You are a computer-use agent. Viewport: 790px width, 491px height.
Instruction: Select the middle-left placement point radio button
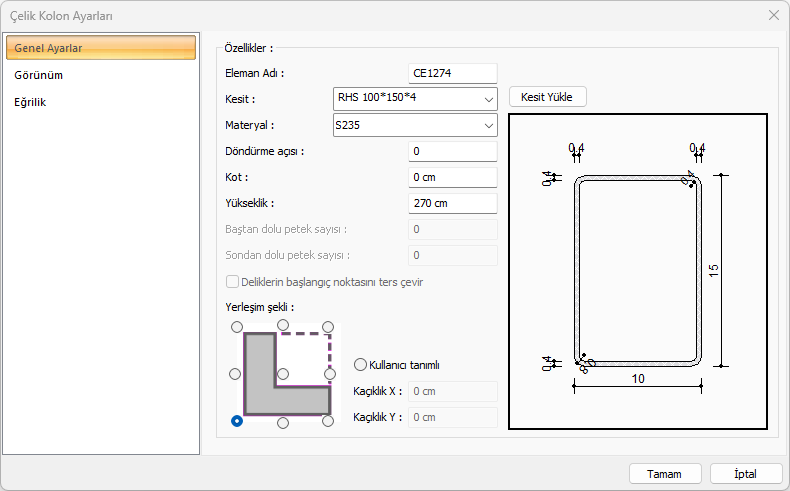(x=236, y=374)
